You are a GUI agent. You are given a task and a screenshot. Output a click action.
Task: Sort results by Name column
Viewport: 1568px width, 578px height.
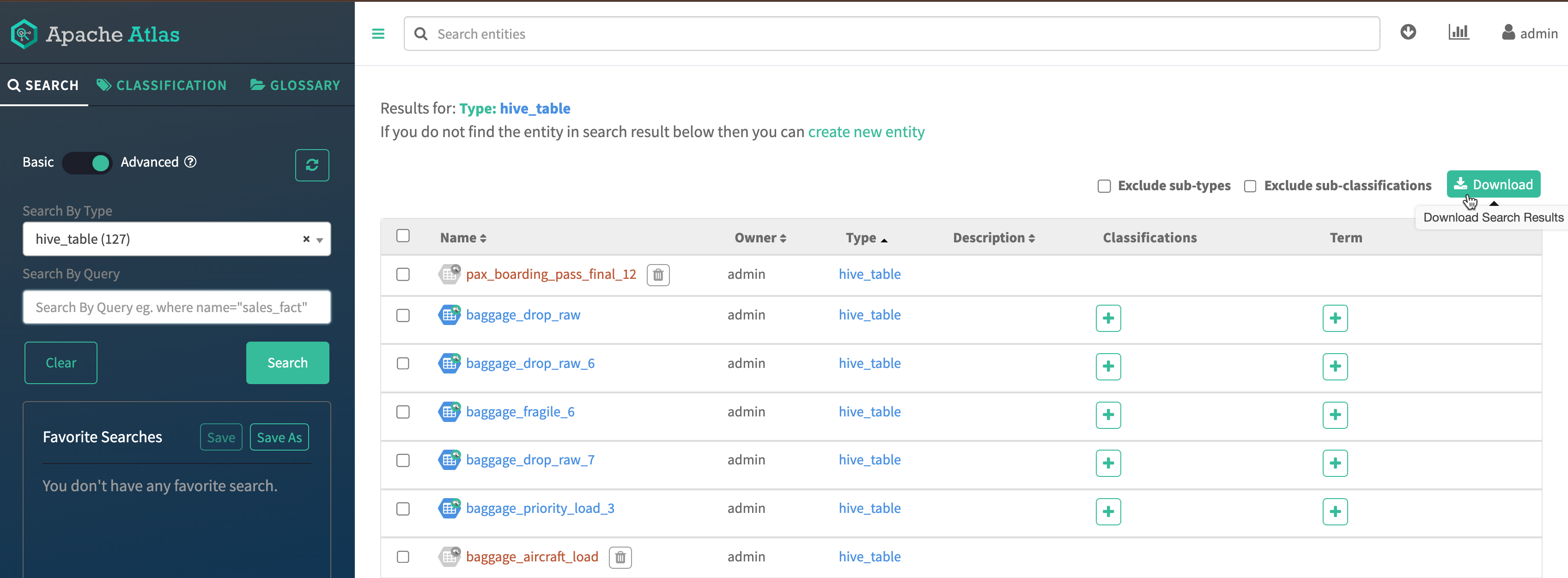pos(462,238)
